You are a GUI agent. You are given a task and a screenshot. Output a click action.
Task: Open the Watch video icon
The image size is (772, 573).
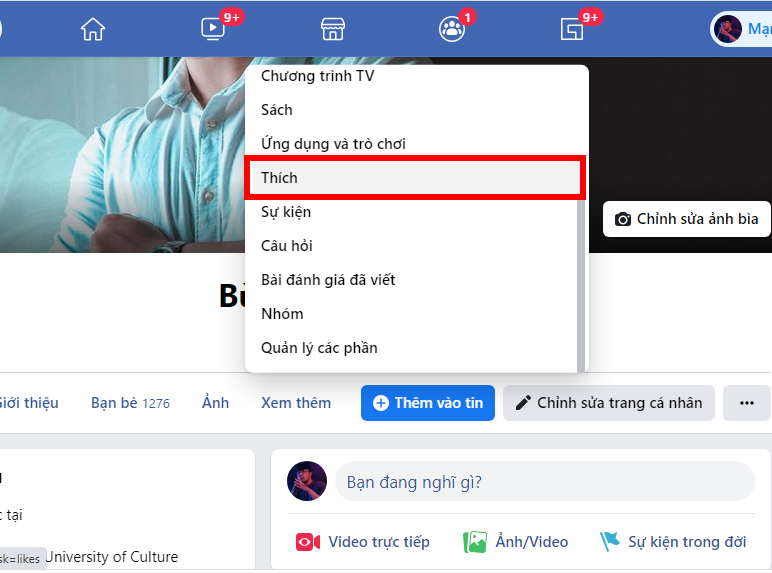click(x=213, y=29)
